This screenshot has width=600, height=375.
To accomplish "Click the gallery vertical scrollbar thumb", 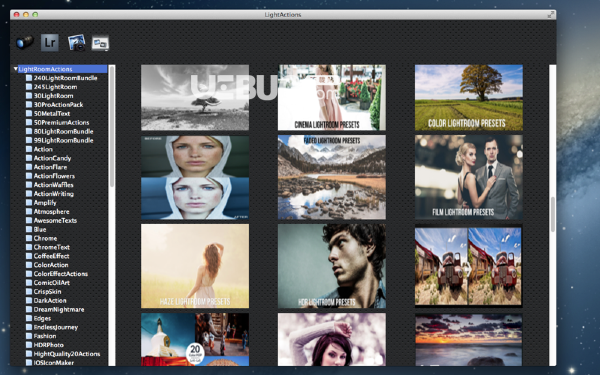I will (553, 214).
